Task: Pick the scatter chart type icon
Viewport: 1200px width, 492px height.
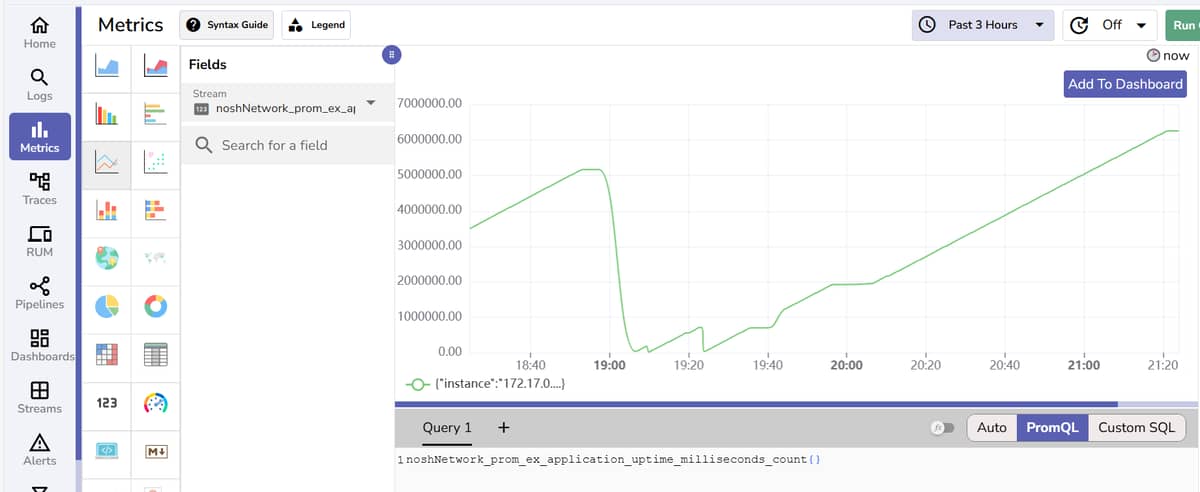Action: click(x=155, y=161)
